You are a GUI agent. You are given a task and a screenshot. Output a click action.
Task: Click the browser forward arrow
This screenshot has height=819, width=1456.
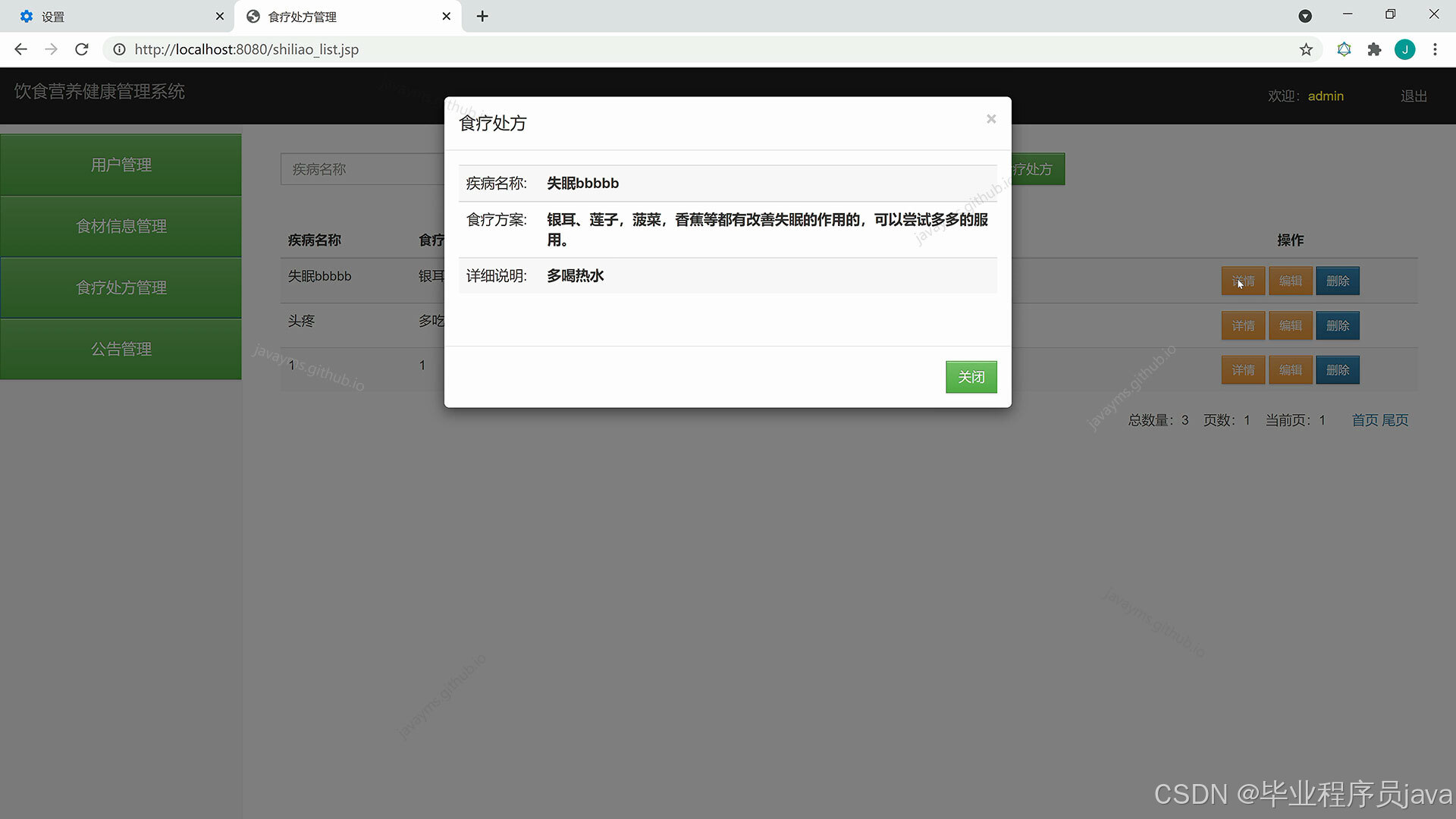[x=51, y=49]
